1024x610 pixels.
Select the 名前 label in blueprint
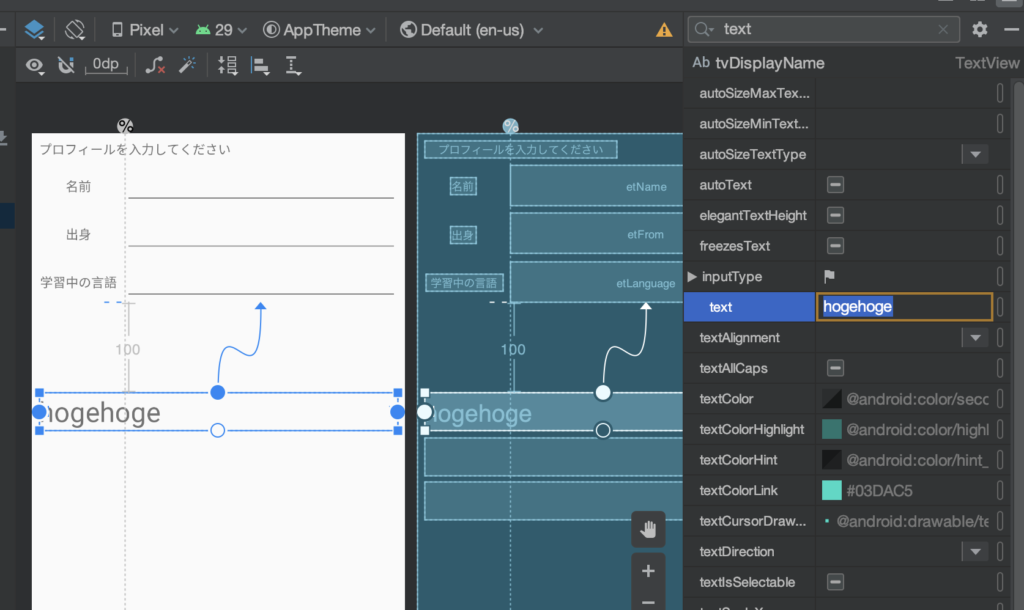pyautogui.click(x=463, y=186)
